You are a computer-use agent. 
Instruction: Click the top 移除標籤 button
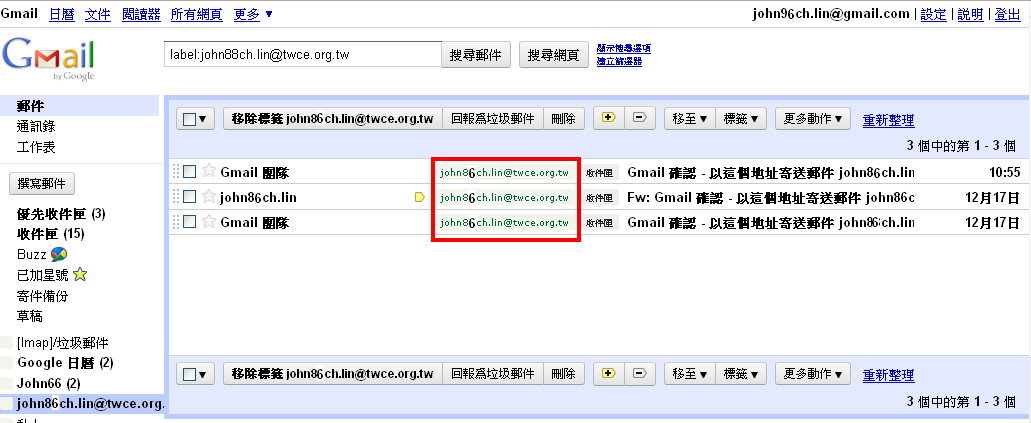(x=333, y=119)
